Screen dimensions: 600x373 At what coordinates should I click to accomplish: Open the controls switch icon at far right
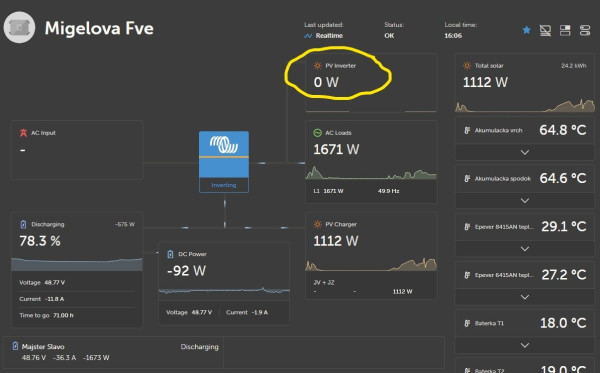[585, 30]
